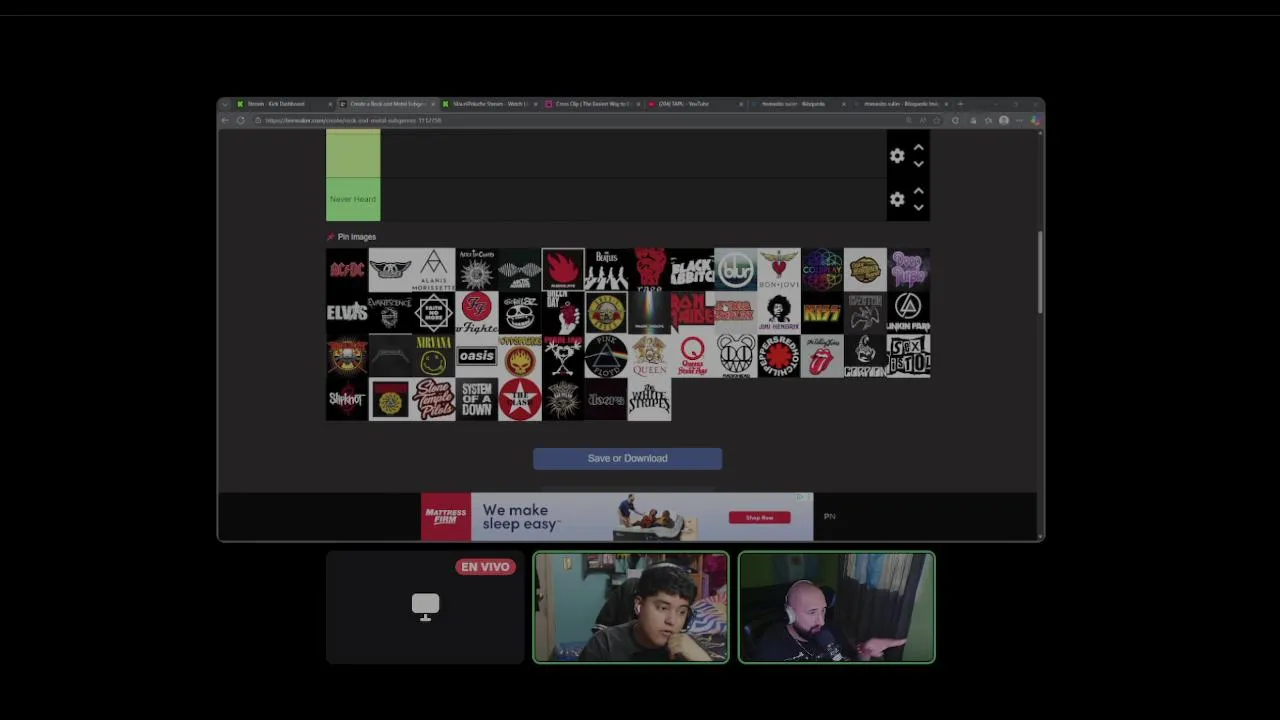The height and width of the screenshot is (720, 1280).
Task: Pick the Evanescence logo
Action: [x=390, y=313]
